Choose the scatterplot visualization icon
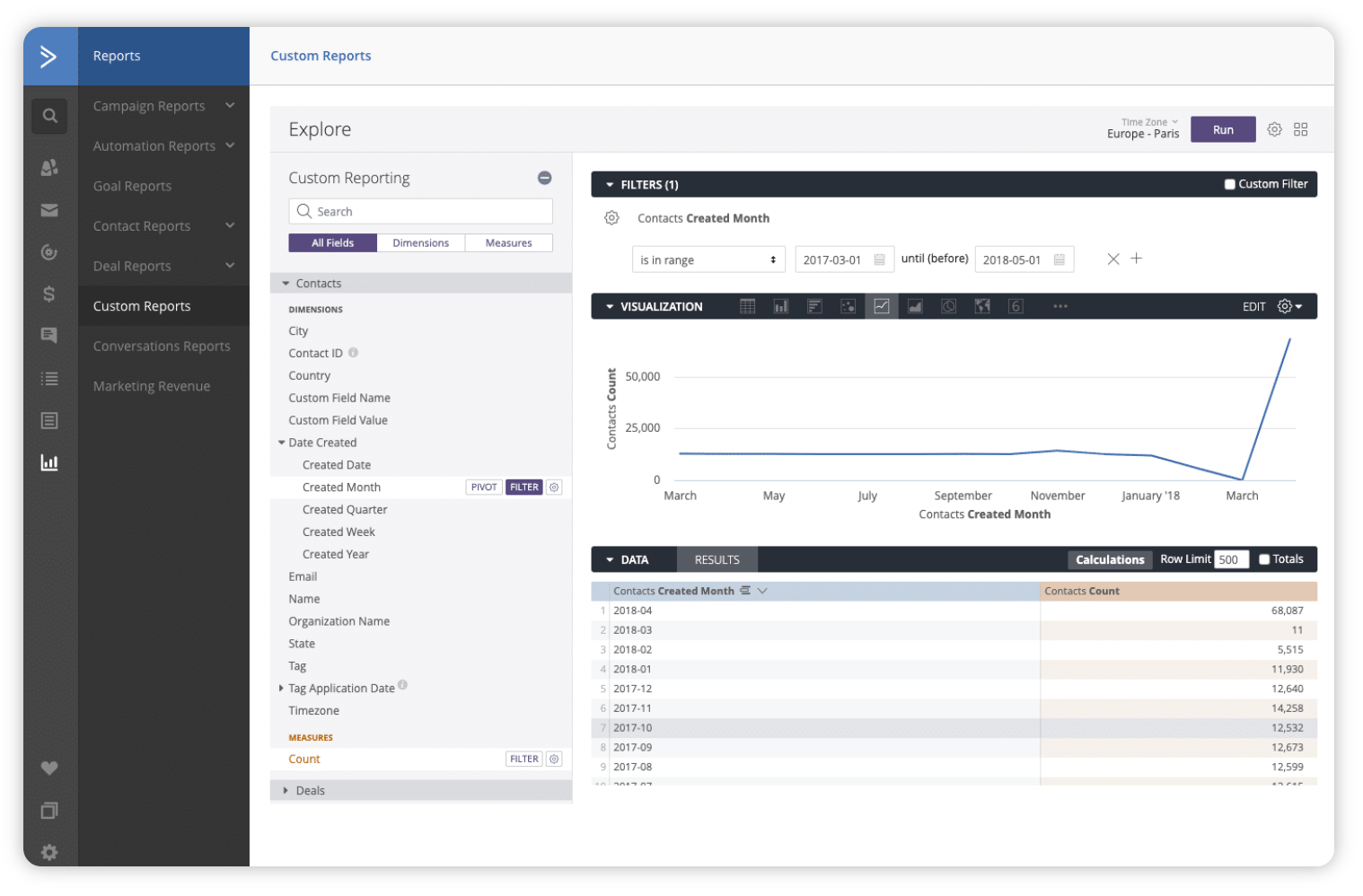1363x896 pixels. coord(848,306)
